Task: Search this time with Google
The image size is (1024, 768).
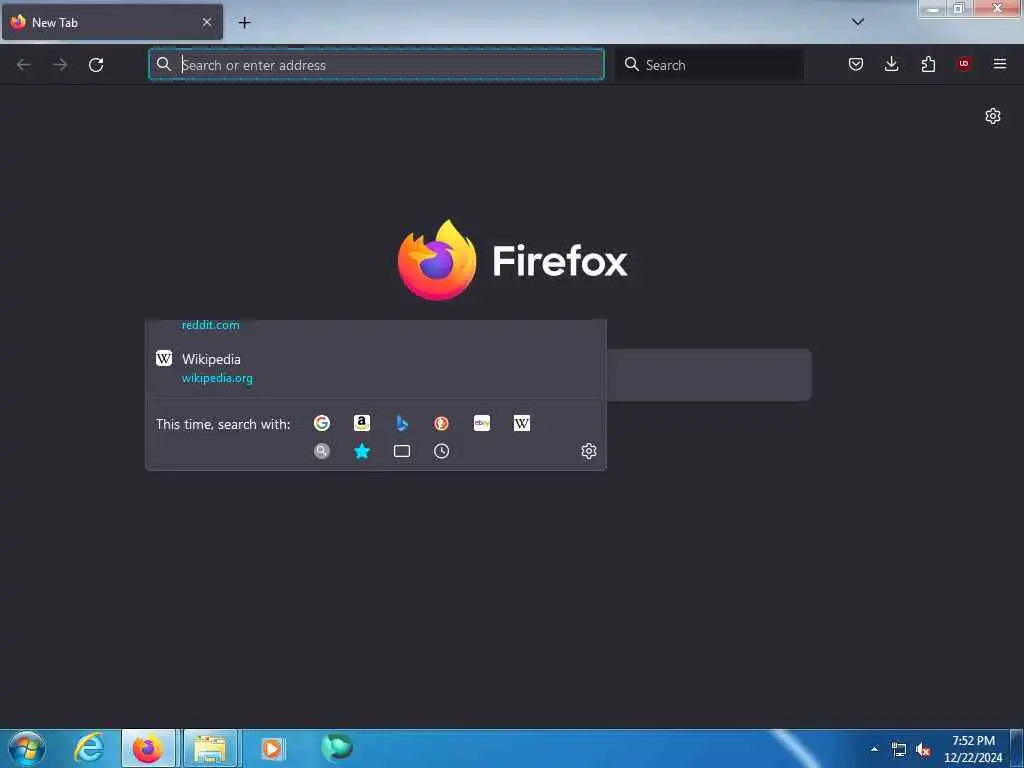Action: point(321,423)
